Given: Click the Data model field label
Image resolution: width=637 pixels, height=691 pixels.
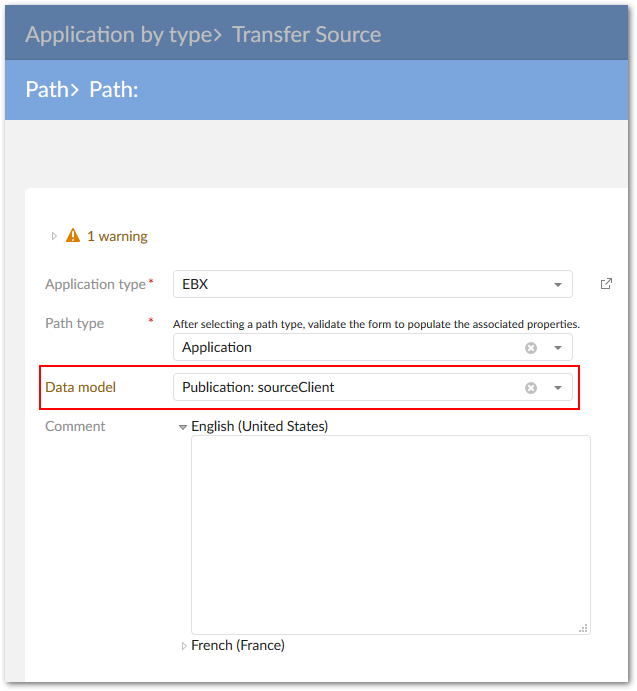Looking at the screenshot, I should point(81,387).
